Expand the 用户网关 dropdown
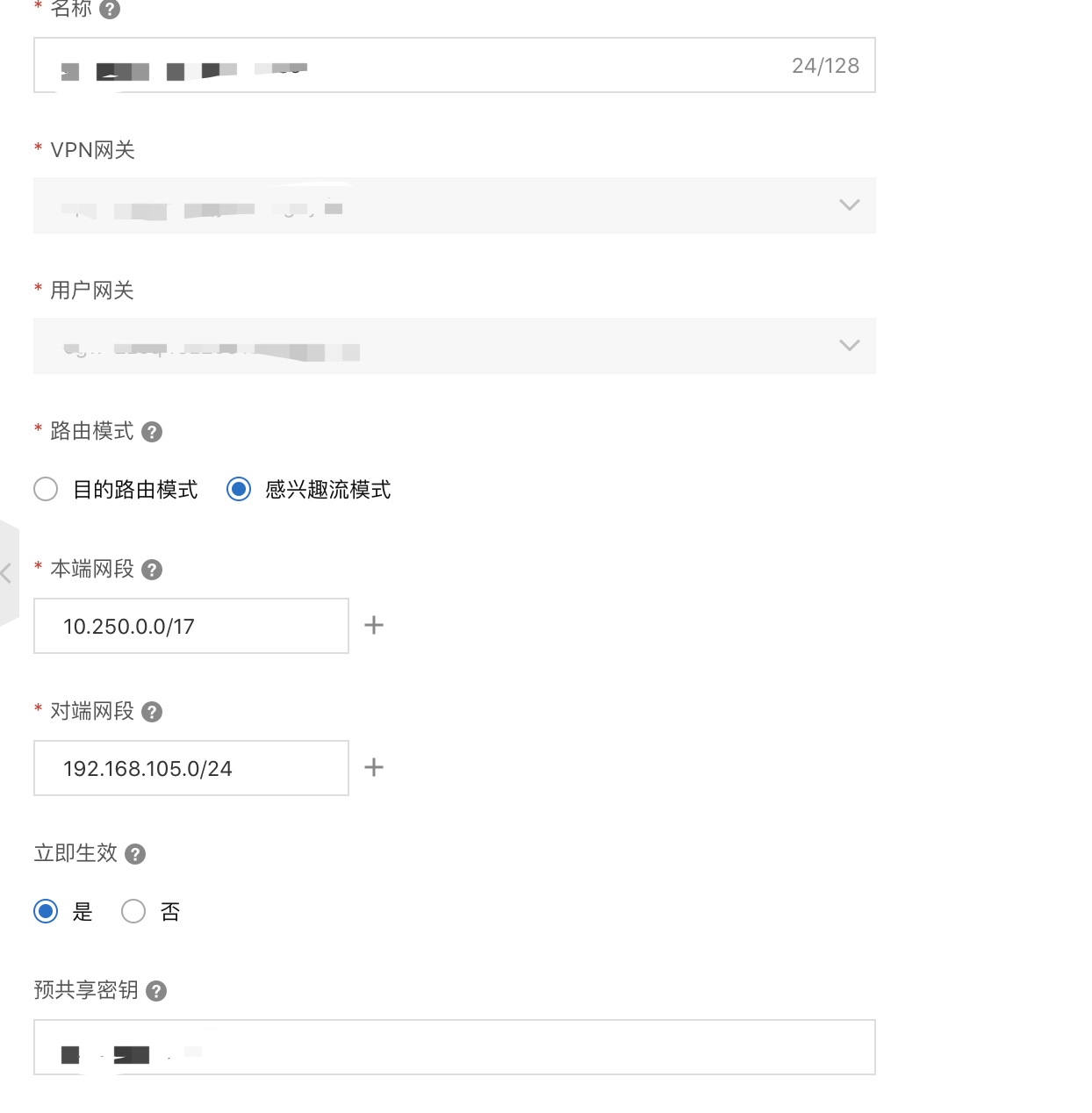The width and height of the screenshot is (1092, 1113). coord(454,346)
